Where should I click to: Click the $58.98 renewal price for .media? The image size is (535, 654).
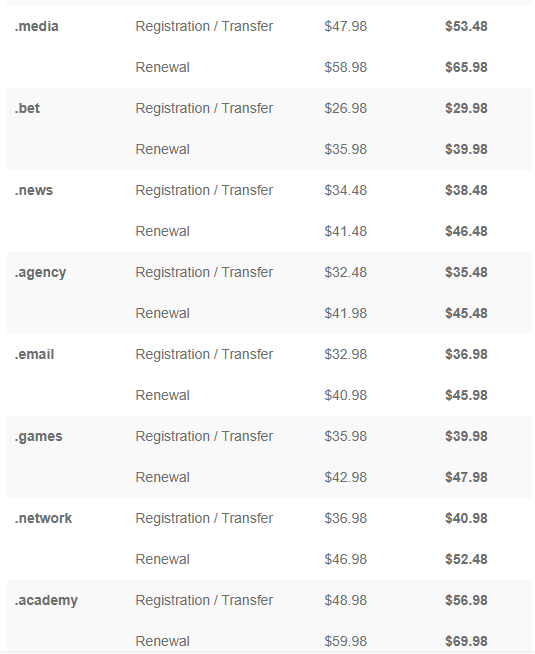pos(346,68)
